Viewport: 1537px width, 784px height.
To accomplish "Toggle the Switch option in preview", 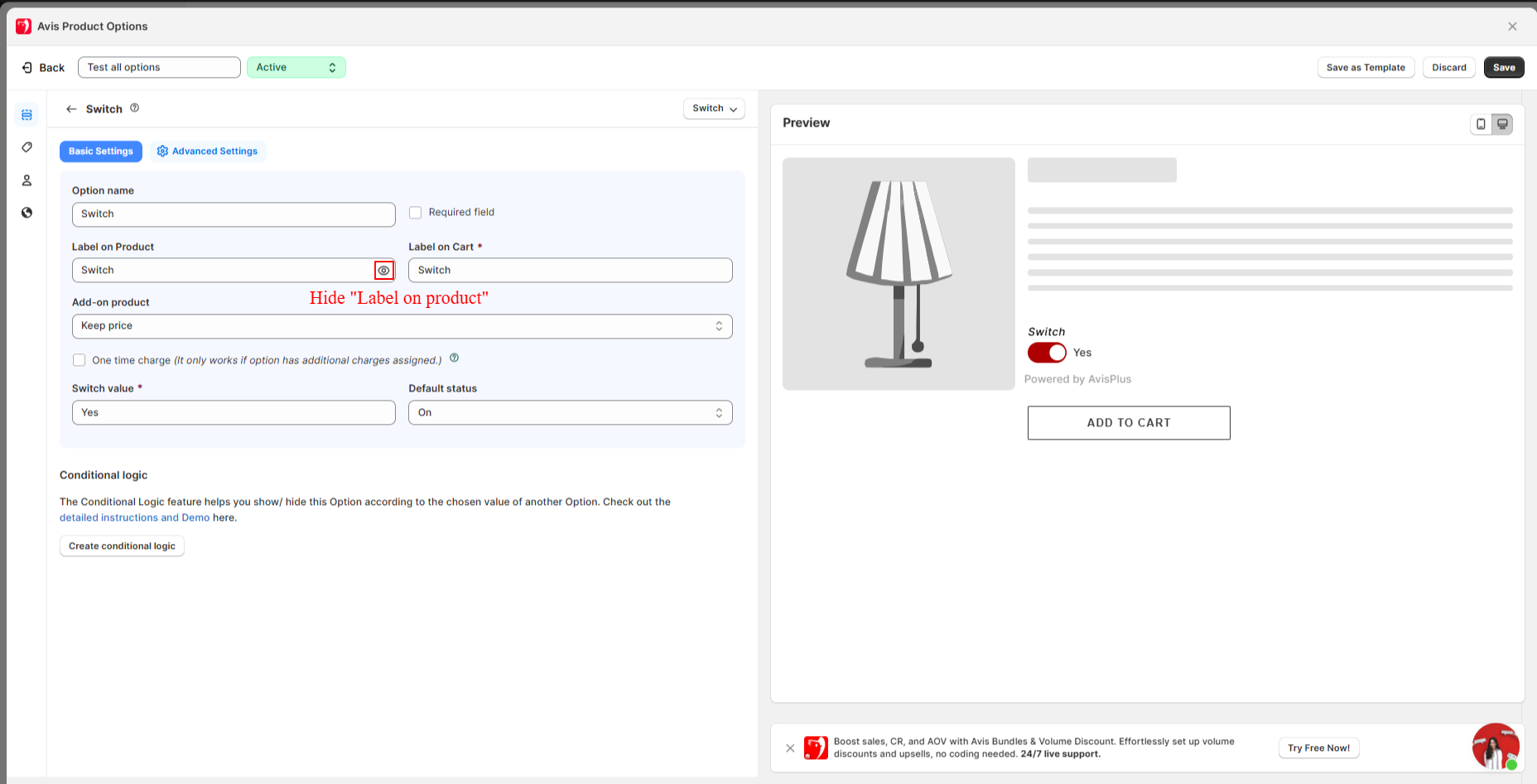I will click(1047, 353).
